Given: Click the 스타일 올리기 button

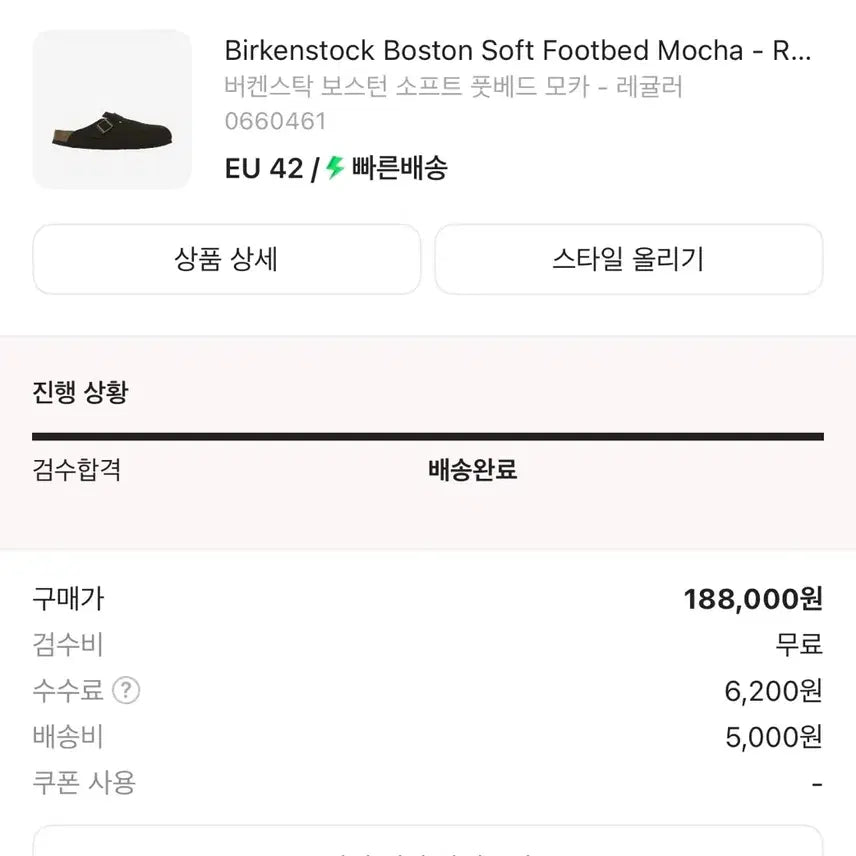Looking at the screenshot, I should (x=628, y=260).
